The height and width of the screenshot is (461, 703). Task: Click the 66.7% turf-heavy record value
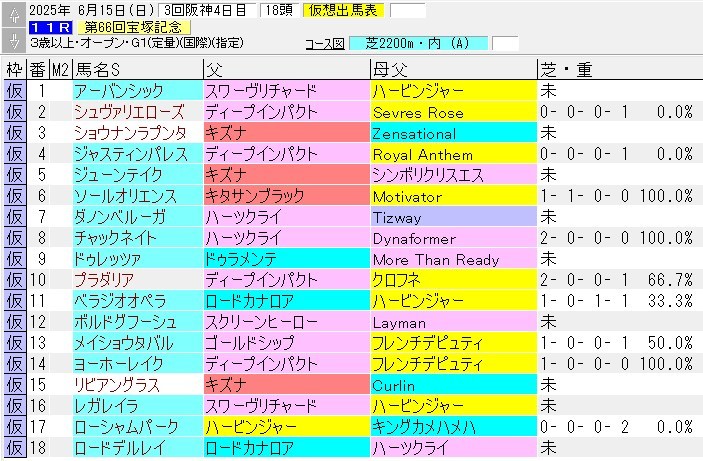tap(670, 280)
